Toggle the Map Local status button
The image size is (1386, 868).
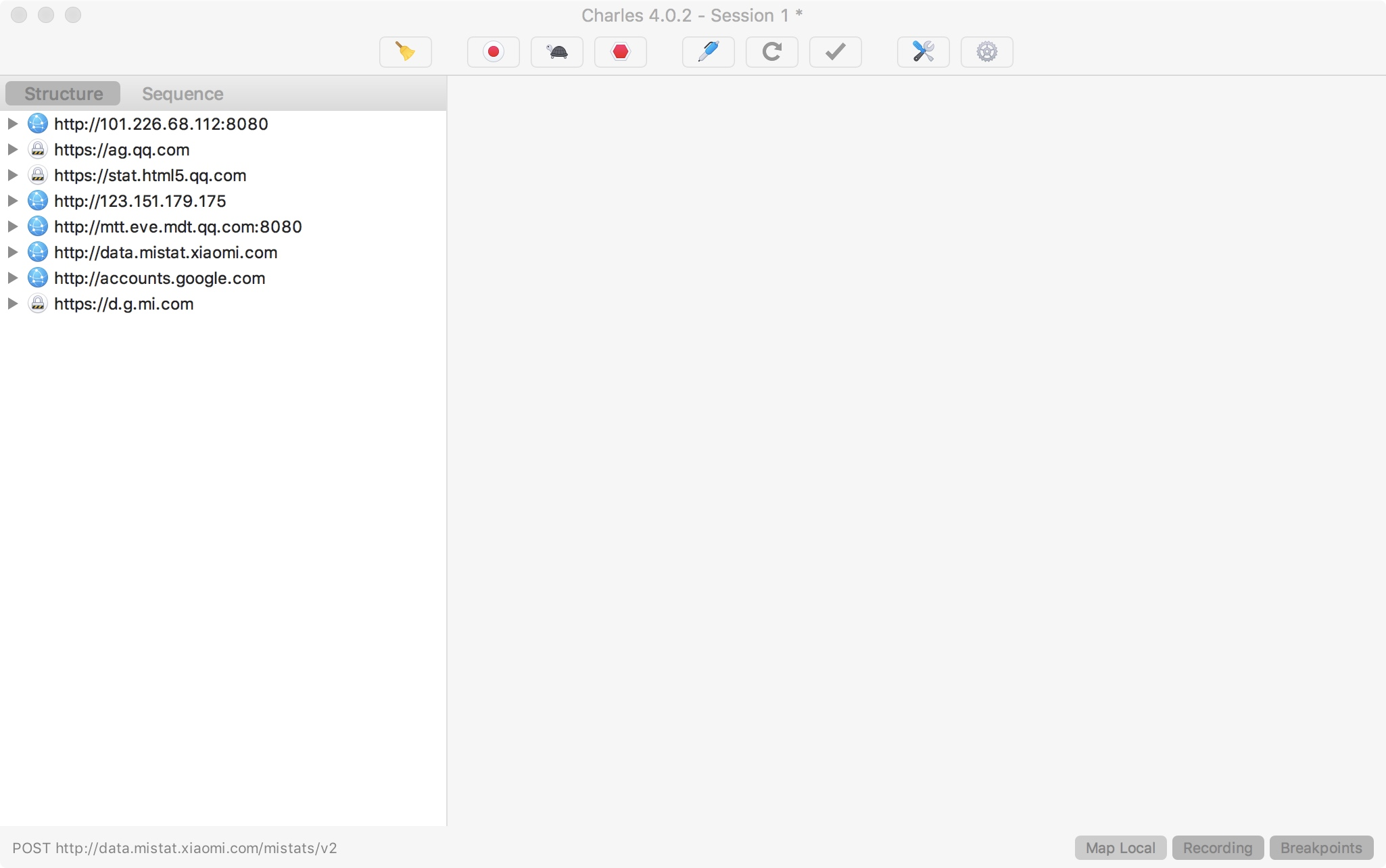pyautogui.click(x=1120, y=848)
